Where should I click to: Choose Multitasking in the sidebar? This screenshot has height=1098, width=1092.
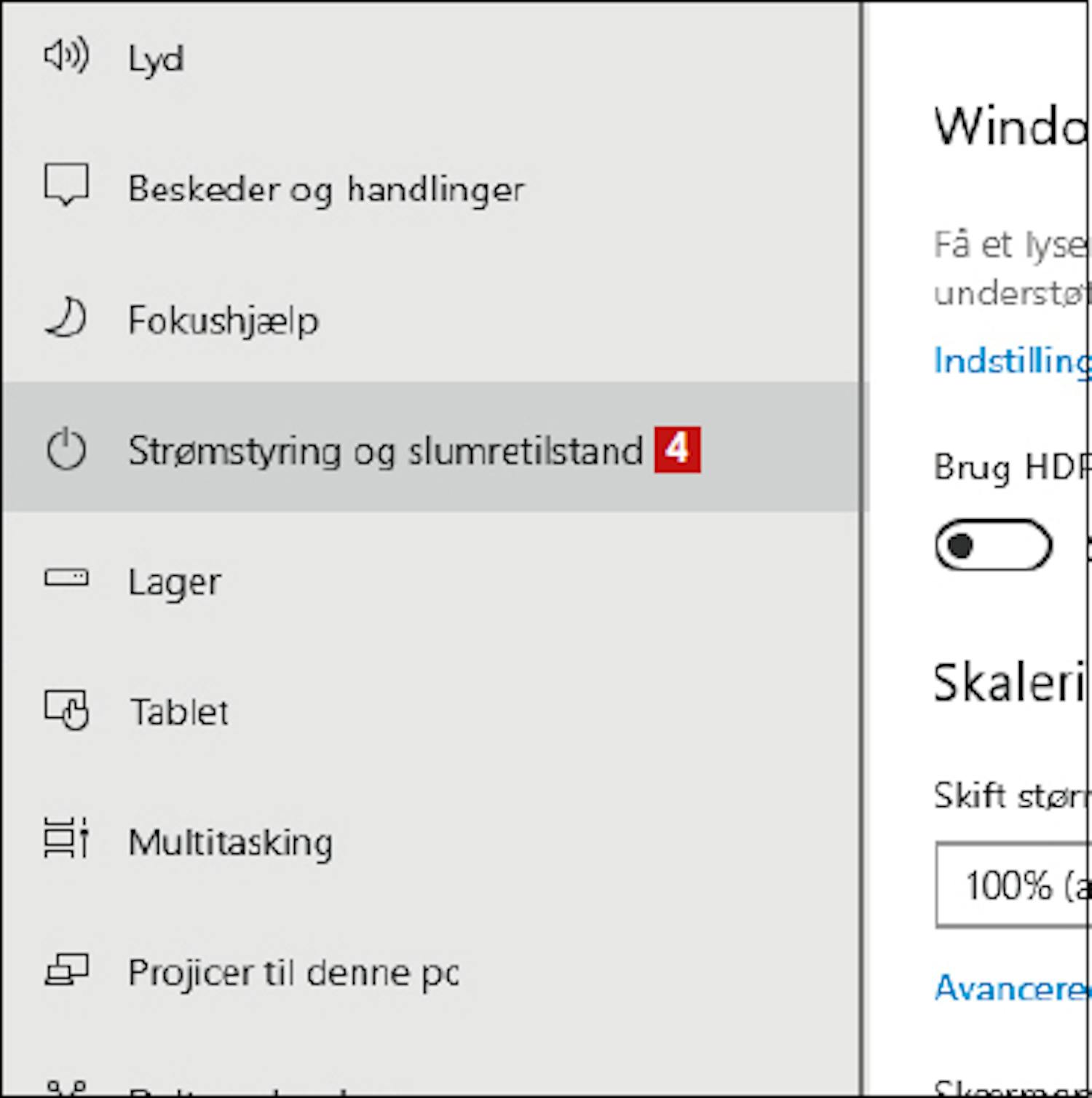pyautogui.click(x=431, y=842)
